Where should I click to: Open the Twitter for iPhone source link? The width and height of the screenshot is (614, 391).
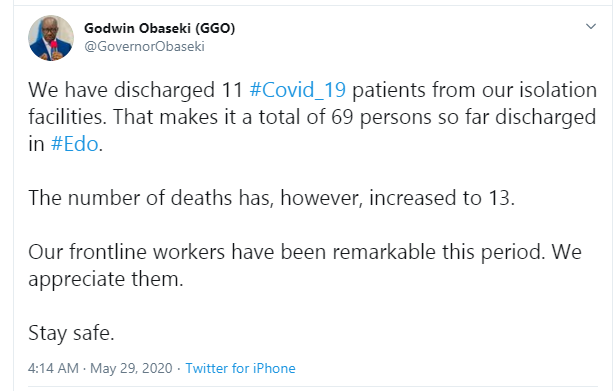point(240,368)
